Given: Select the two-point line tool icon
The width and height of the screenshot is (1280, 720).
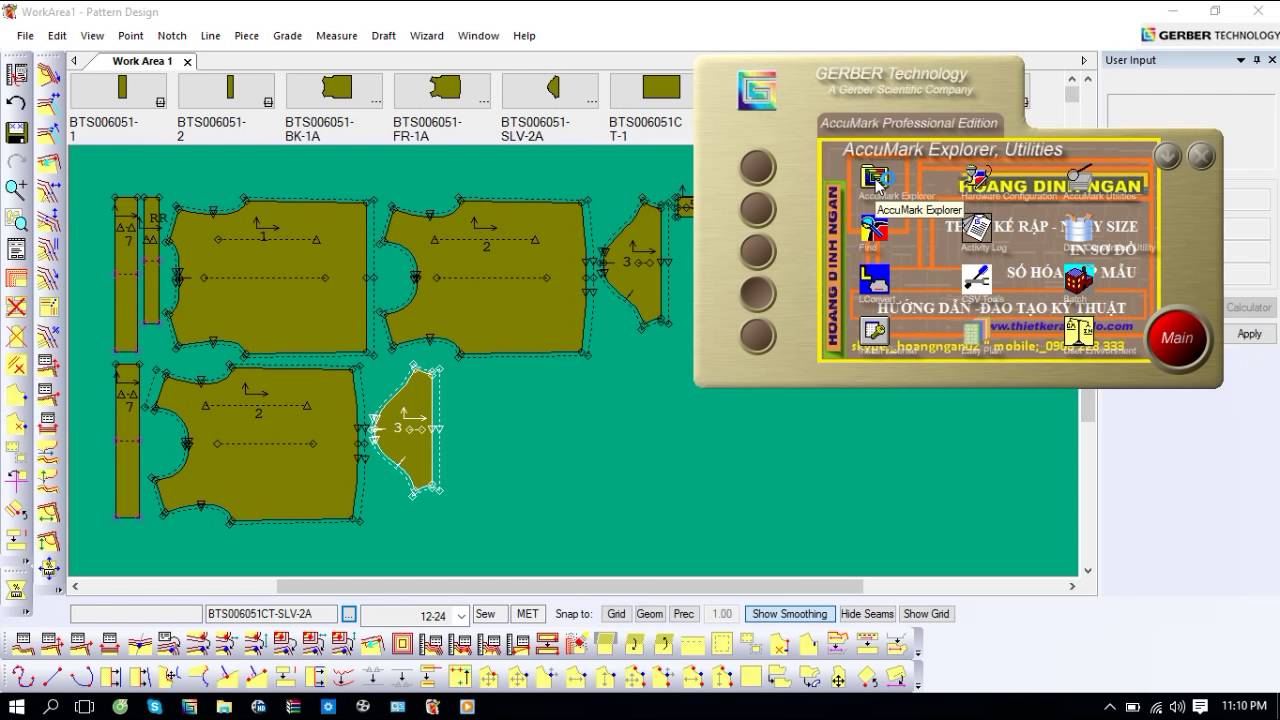Looking at the screenshot, I should click(x=52, y=677).
